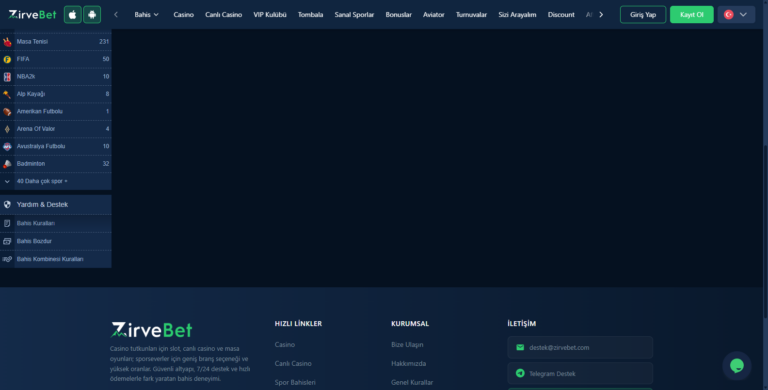Click the destek@zirvebet.com contact button
768x390 pixels.
[x=580, y=347]
